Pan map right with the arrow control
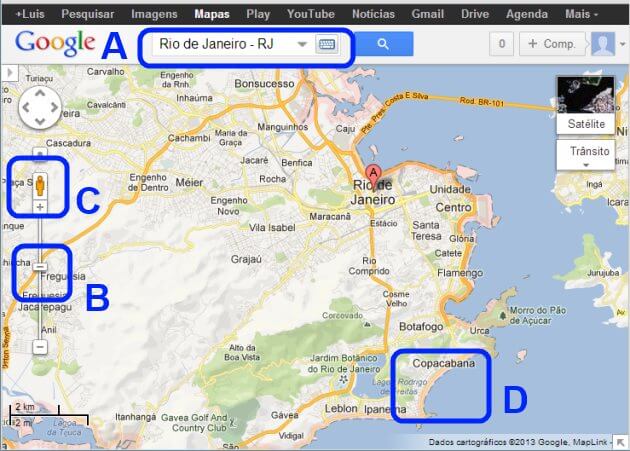This screenshot has height=451, width=630. (x=54, y=107)
